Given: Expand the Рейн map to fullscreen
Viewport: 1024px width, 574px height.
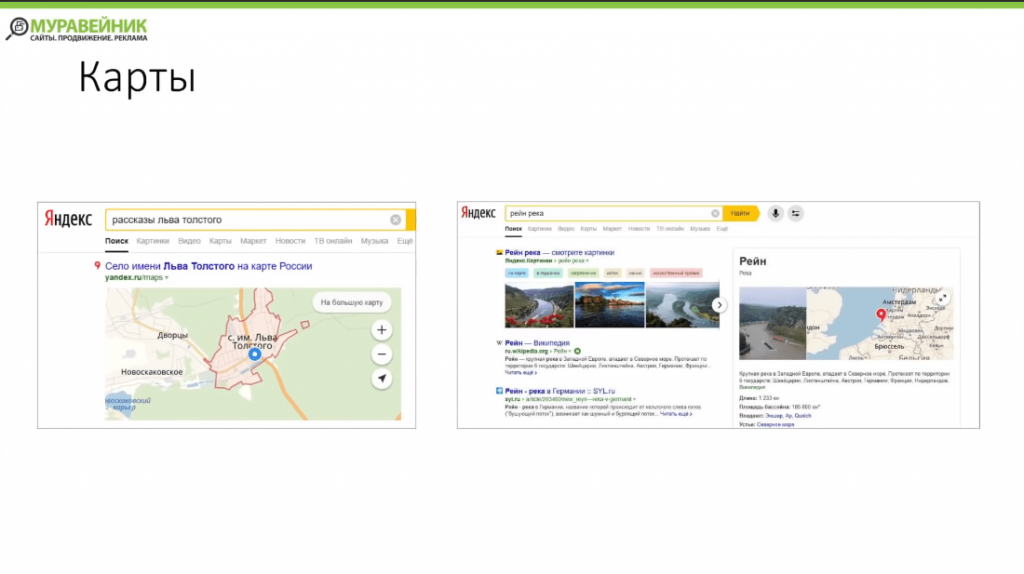Looking at the screenshot, I should 942,298.
